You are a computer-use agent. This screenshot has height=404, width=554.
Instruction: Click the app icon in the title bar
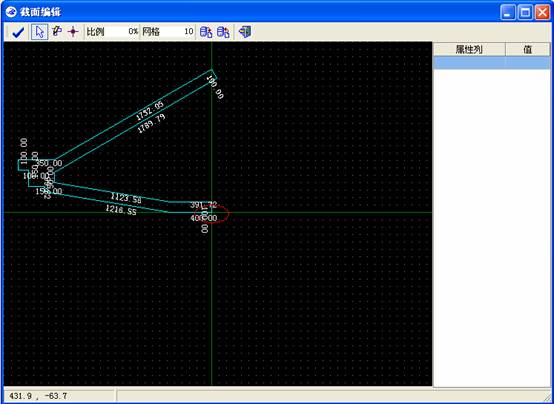[x=11, y=12]
